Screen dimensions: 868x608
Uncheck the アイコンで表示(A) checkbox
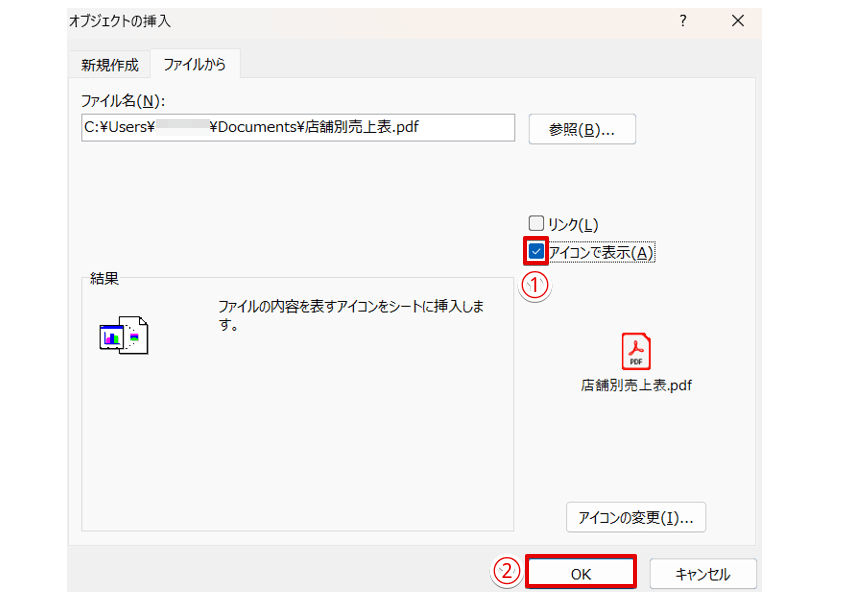[x=537, y=252]
